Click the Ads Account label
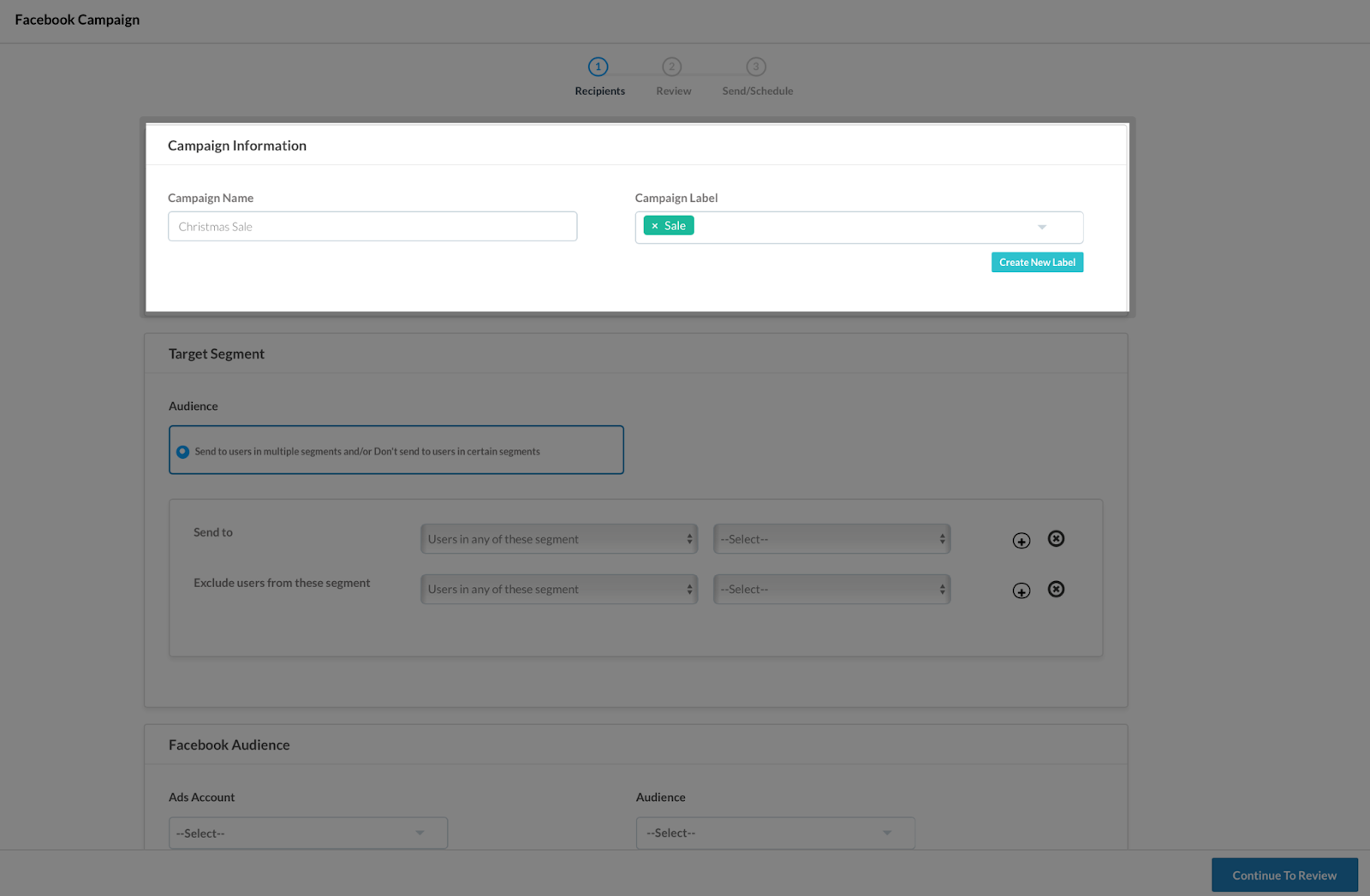Screen dimensions: 1370x896 (201, 797)
